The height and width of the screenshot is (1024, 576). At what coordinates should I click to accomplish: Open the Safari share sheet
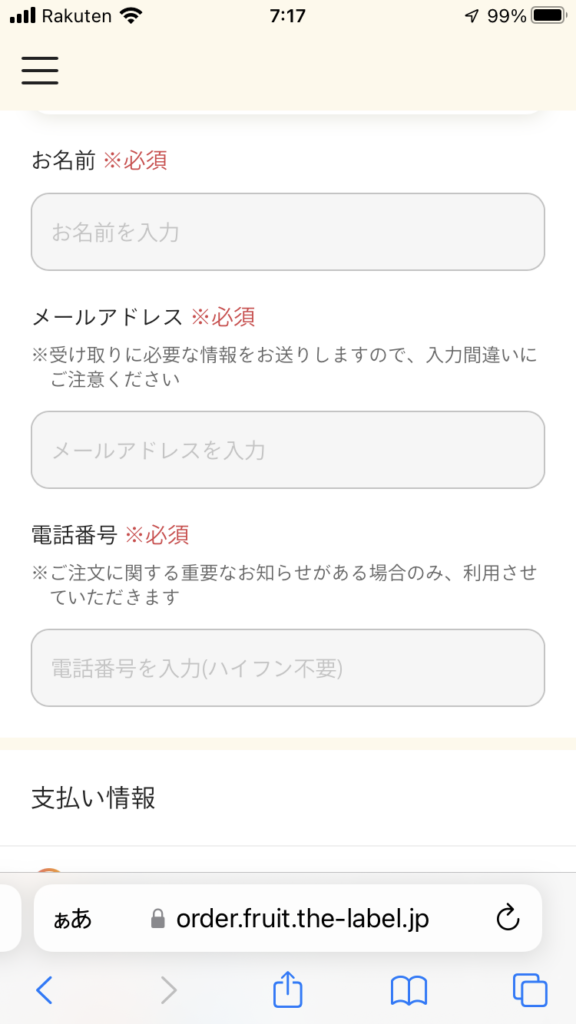[x=287, y=988]
